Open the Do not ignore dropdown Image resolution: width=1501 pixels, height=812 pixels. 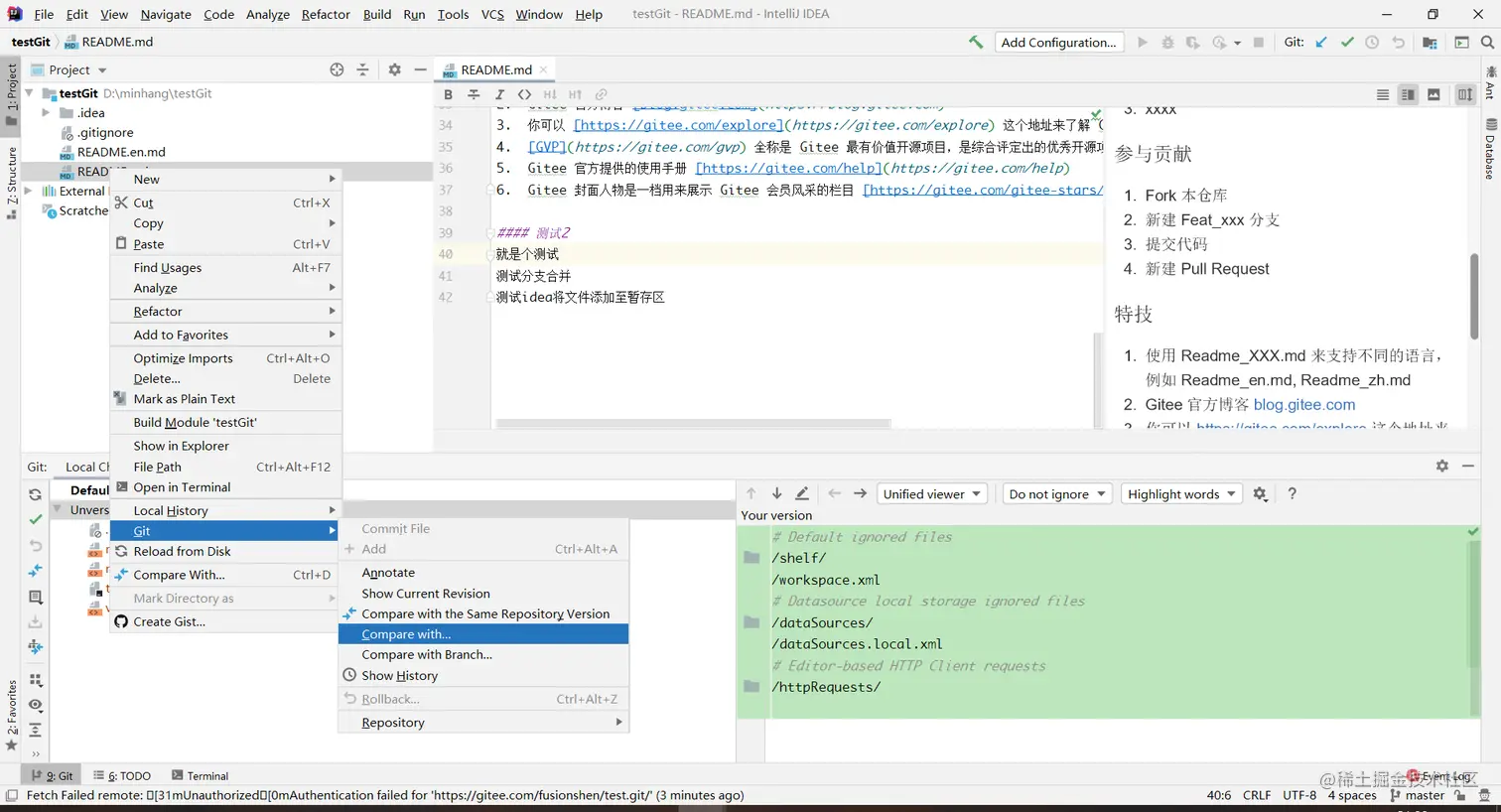(1057, 493)
